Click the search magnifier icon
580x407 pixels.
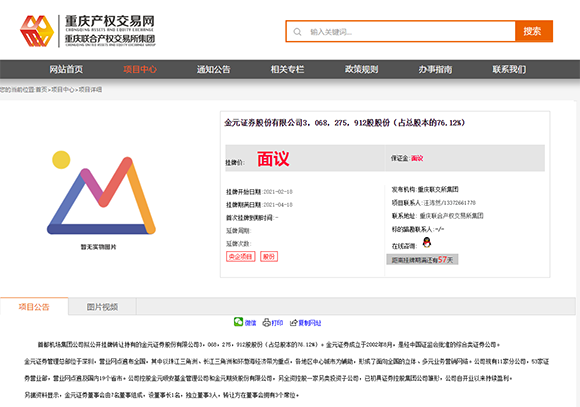click(x=297, y=32)
